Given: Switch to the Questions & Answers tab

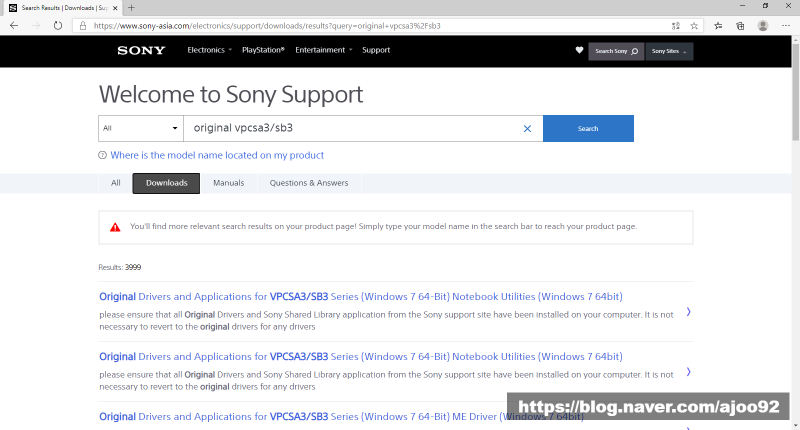Looking at the screenshot, I should point(309,183).
